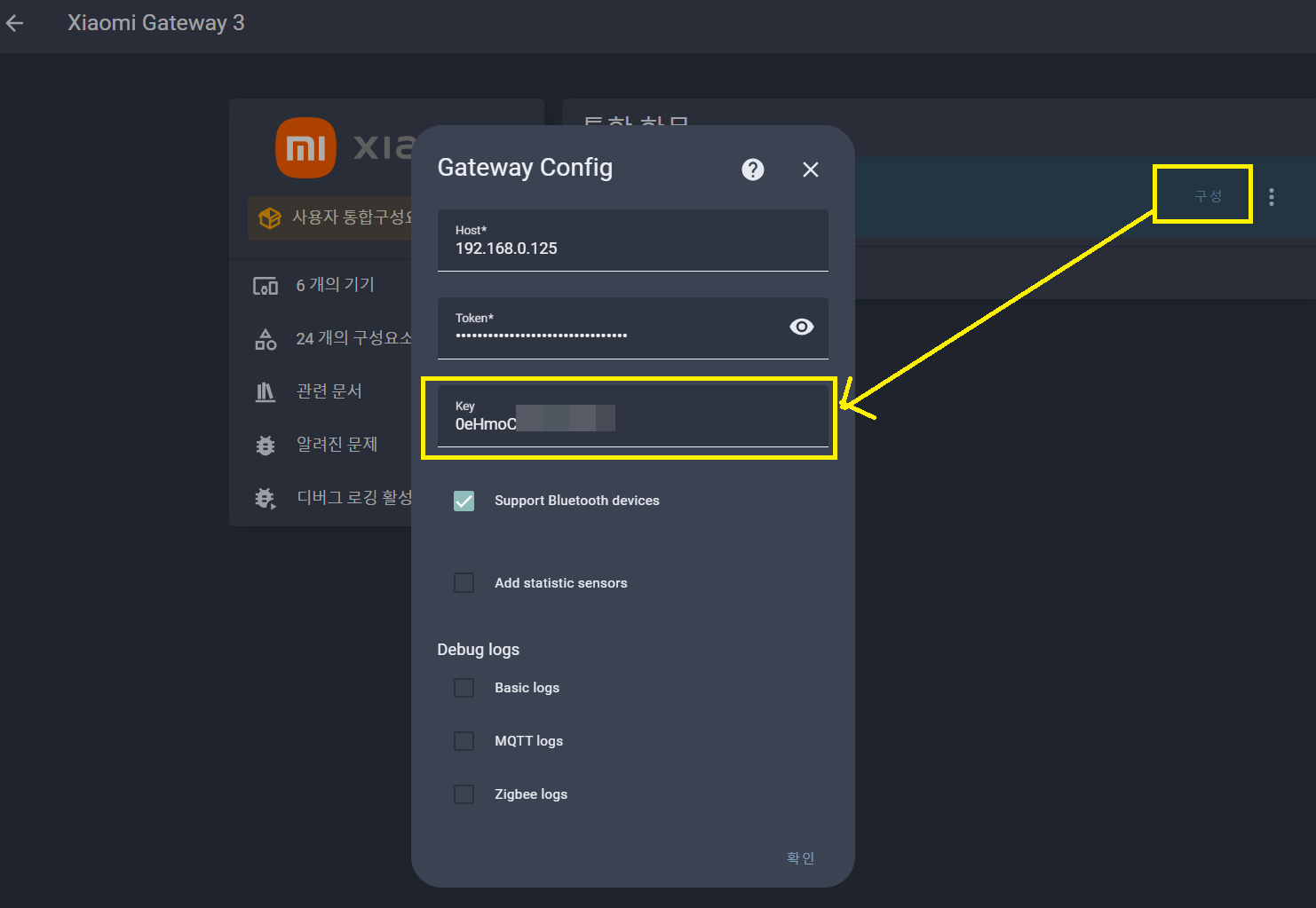Click the known issues bug icon
Screen dimensions: 1316x908
click(266, 445)
